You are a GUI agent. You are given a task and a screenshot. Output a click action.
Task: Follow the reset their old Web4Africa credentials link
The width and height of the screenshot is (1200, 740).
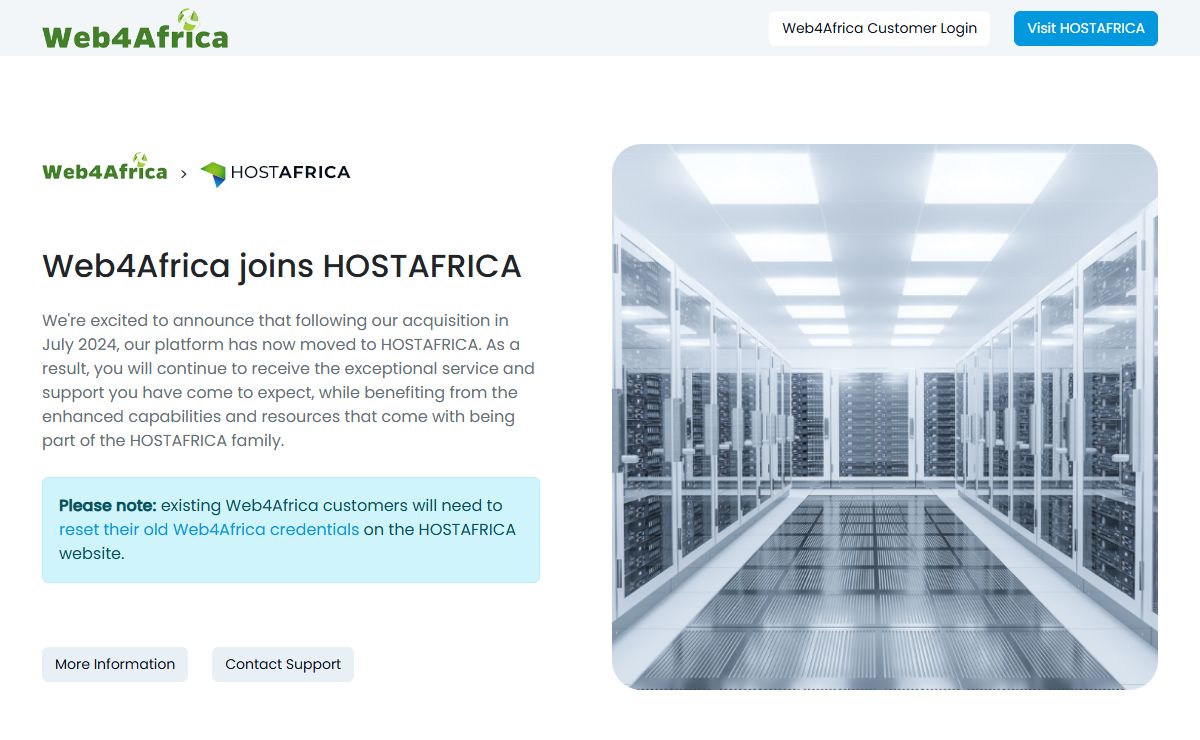click(209, 529)
